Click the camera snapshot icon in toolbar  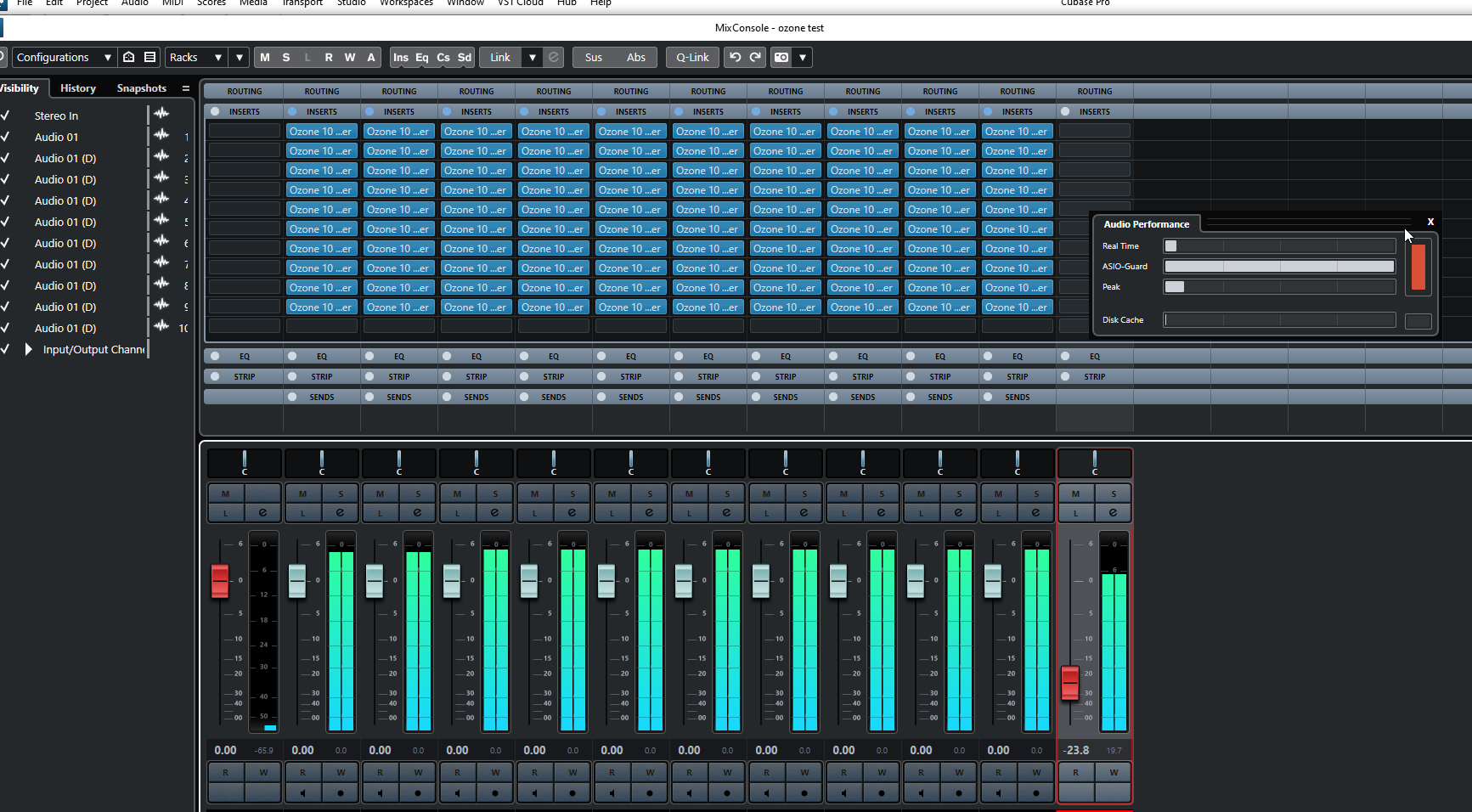click(781, 57)
